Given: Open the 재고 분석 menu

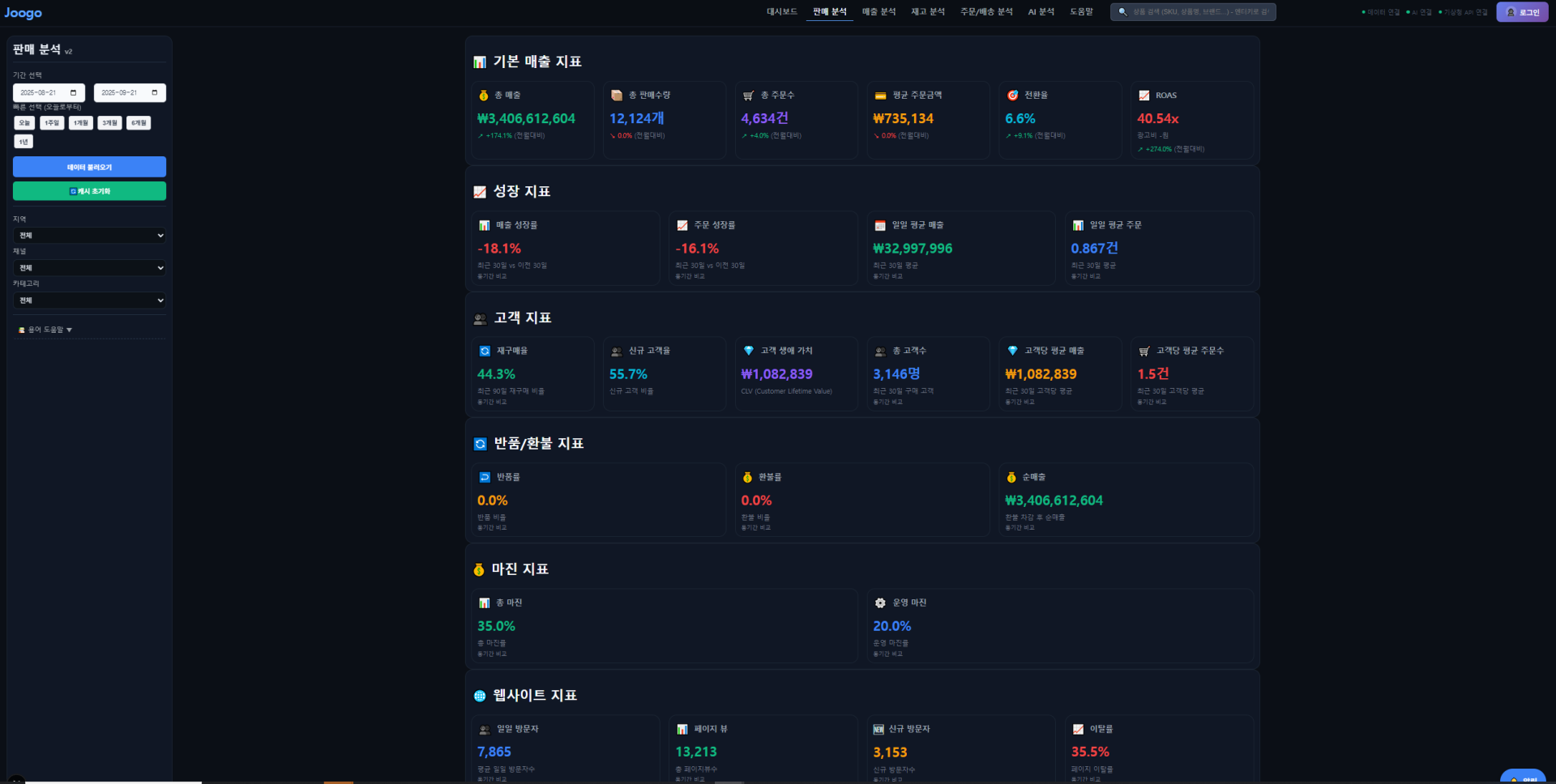Looking at the screenshot, I should tap(928, 12).
